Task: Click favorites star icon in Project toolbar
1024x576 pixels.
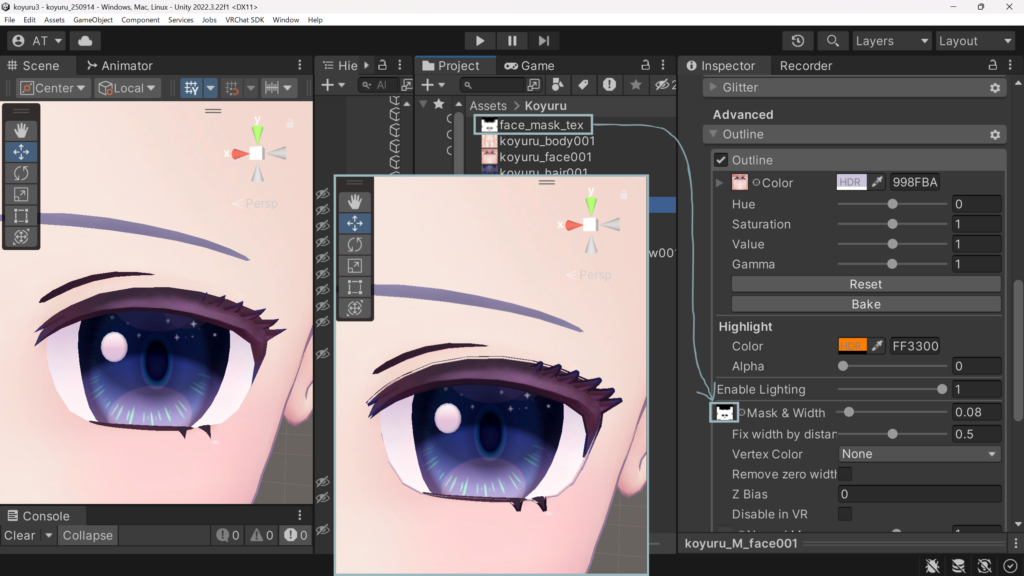Action: pyautogui.click(x=635, y=85)
